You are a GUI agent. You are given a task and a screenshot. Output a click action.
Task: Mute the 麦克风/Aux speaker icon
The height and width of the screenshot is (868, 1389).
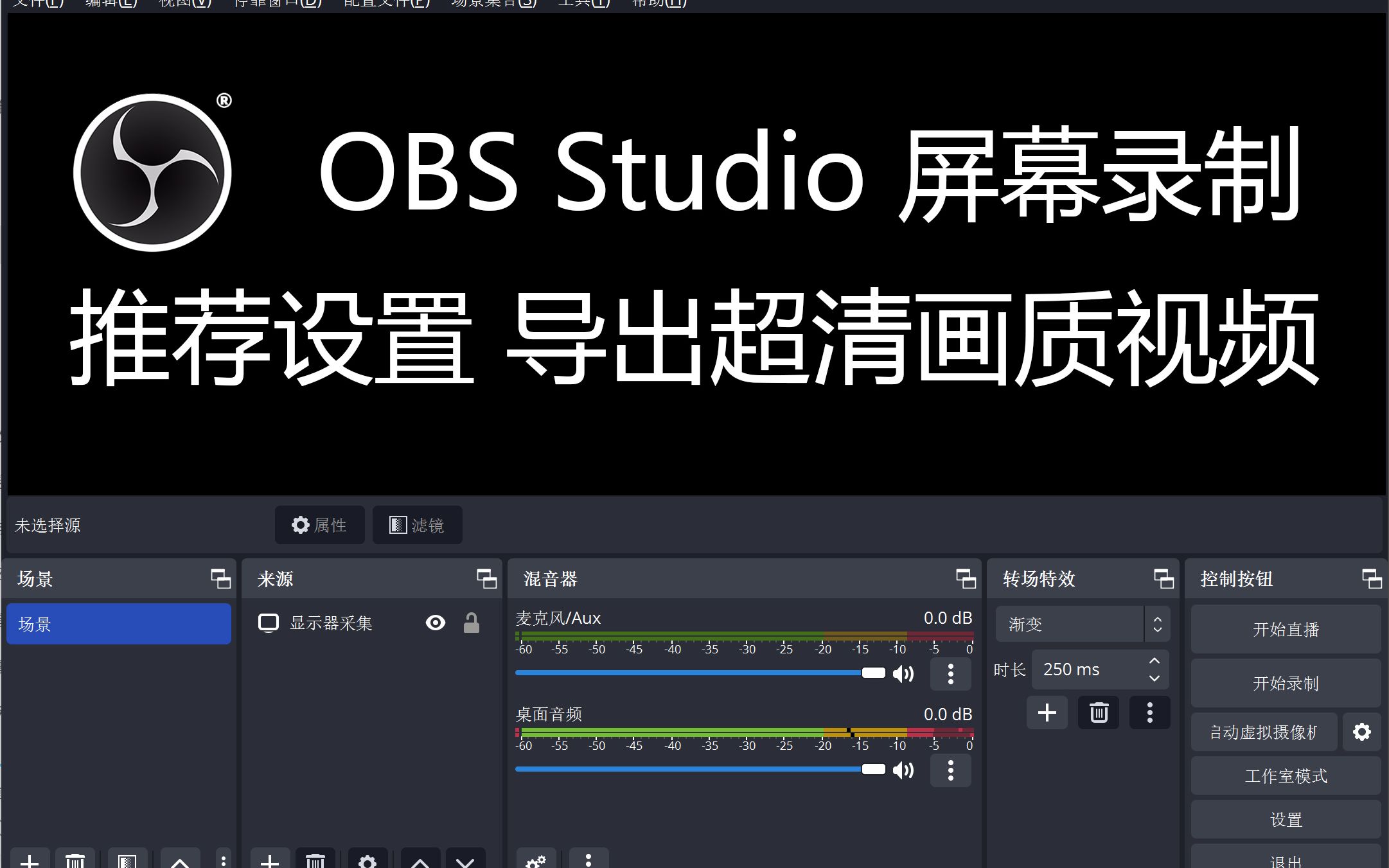pos(903,674)
